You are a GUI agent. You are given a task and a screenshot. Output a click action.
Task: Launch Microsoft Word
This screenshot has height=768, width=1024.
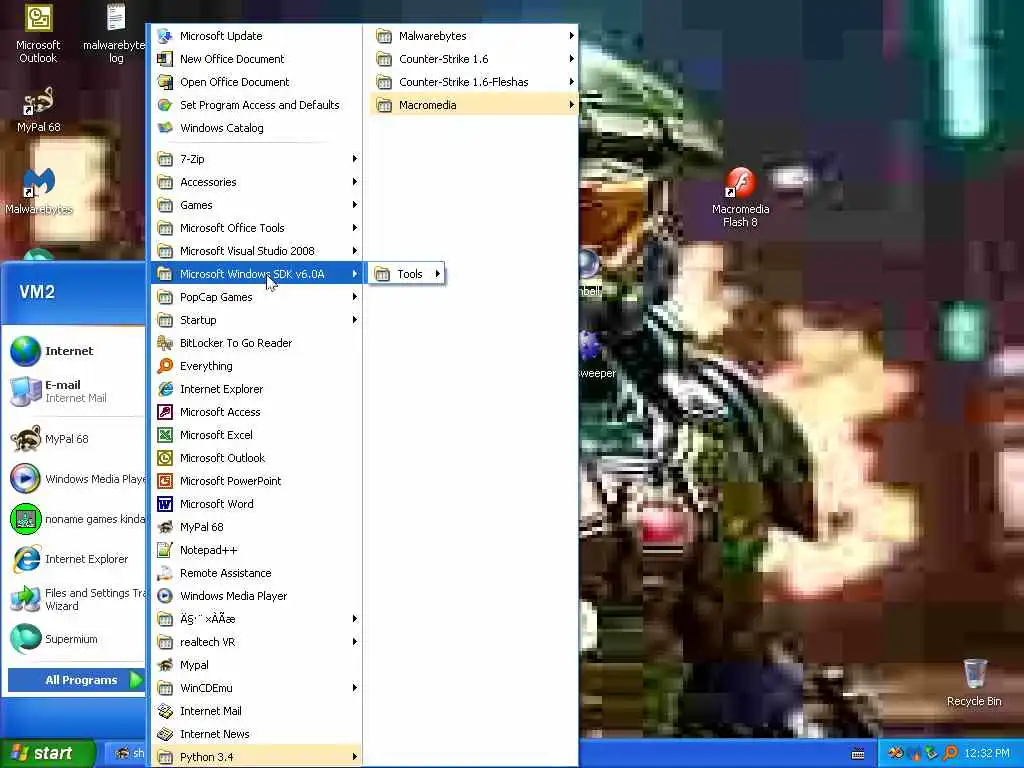point(257,504)
